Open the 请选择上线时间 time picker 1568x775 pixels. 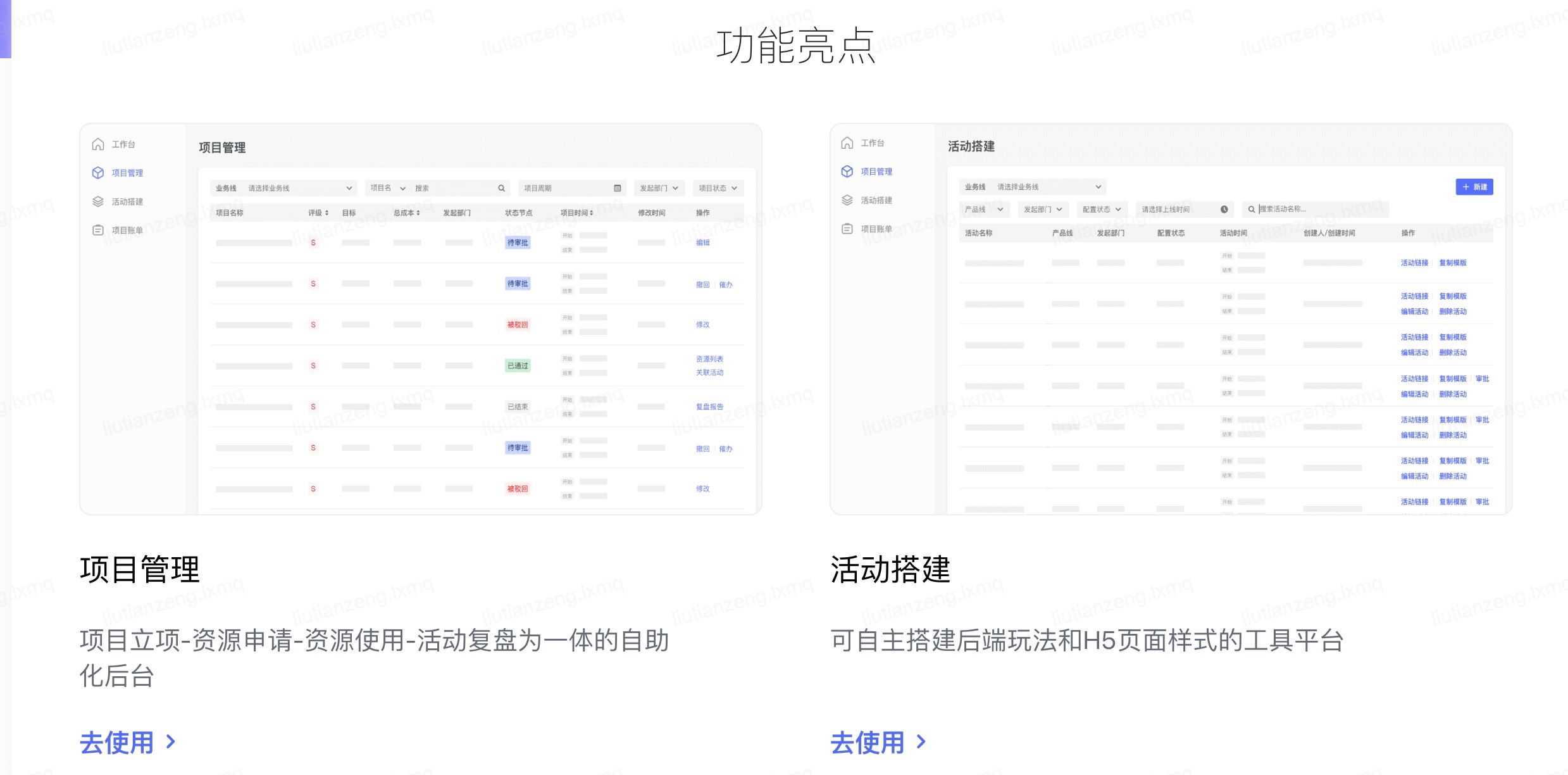coord(1185,210)
